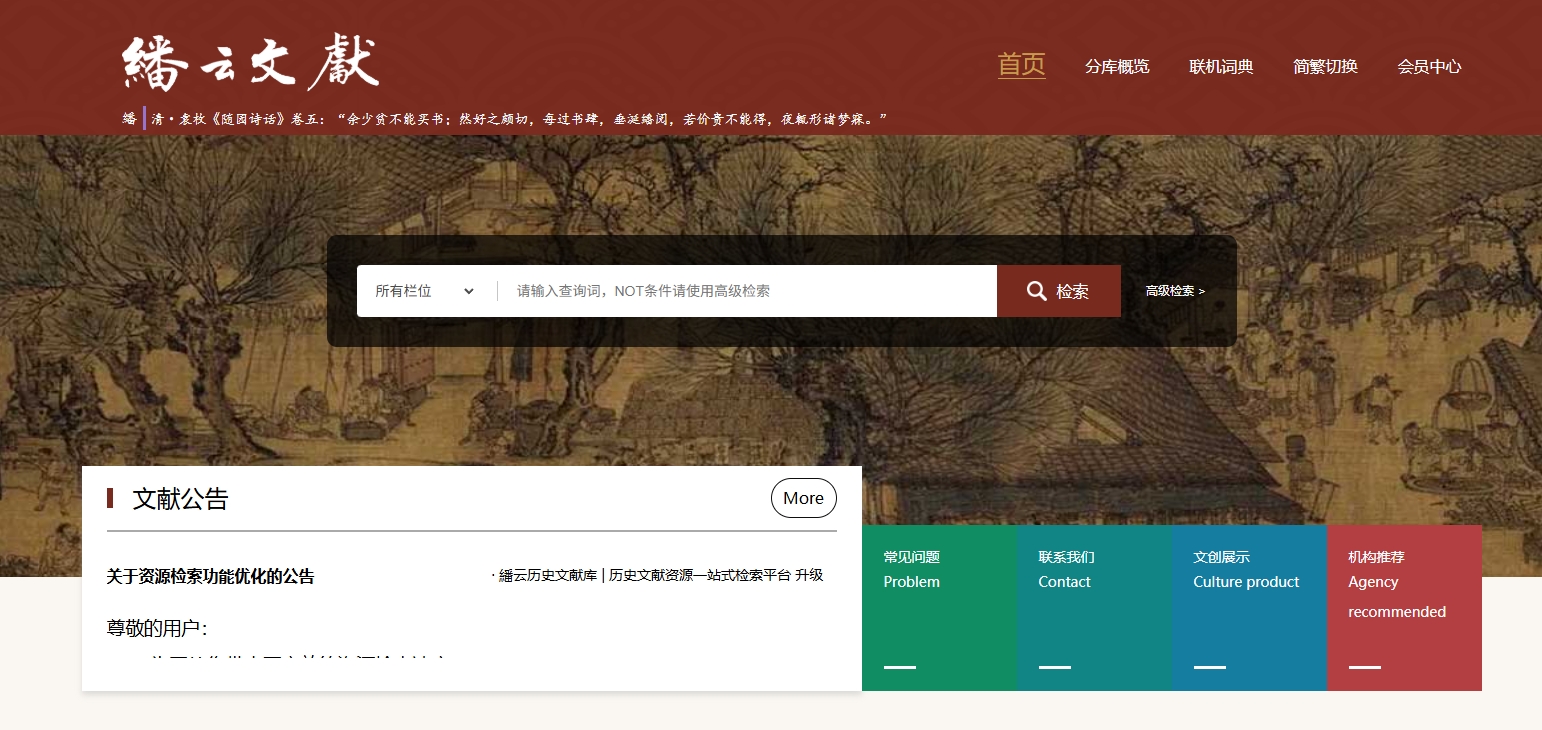Open announcement 关于资源检索功能优化的公告

click(211, 577)
